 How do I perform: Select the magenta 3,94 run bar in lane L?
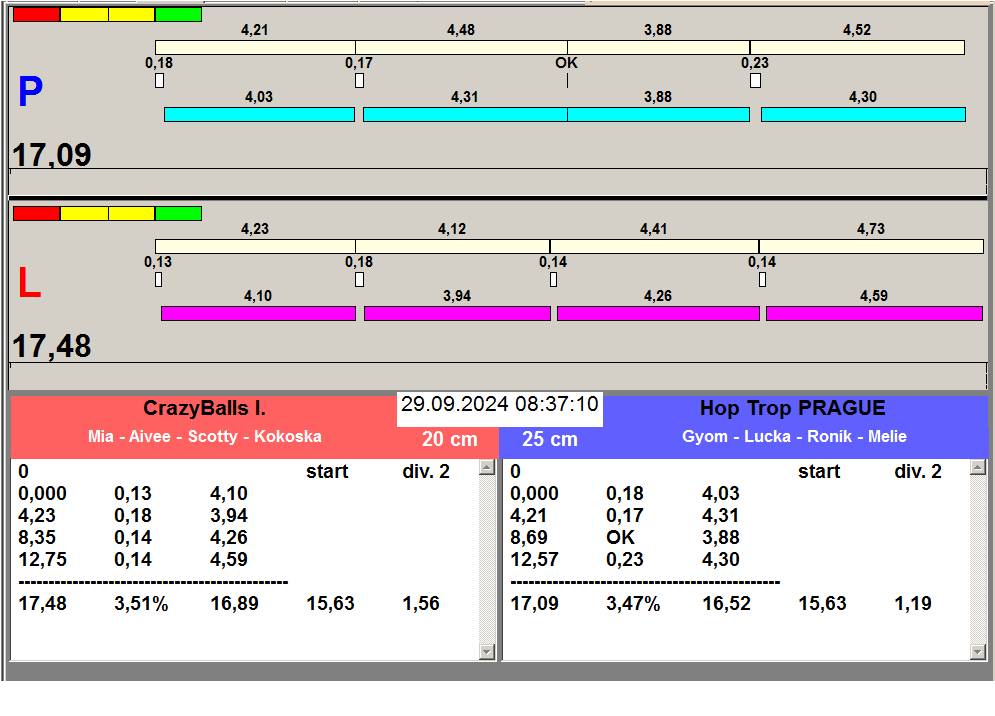point(457,314)
